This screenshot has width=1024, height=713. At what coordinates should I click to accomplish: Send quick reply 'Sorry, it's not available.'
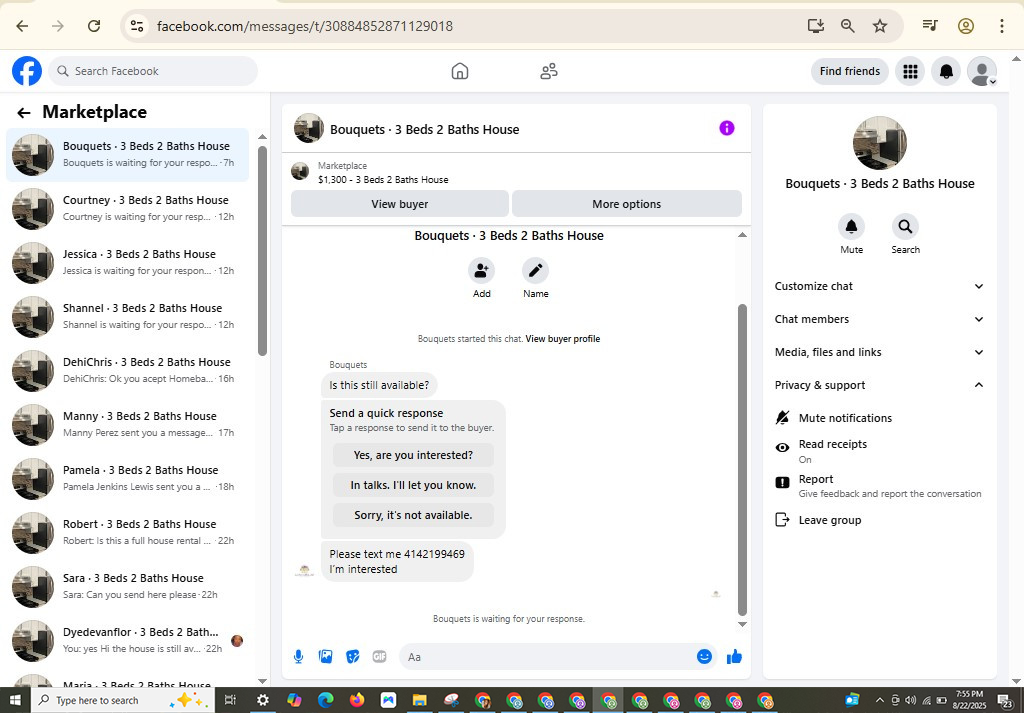pyautogui.click(x=413, y=515)
